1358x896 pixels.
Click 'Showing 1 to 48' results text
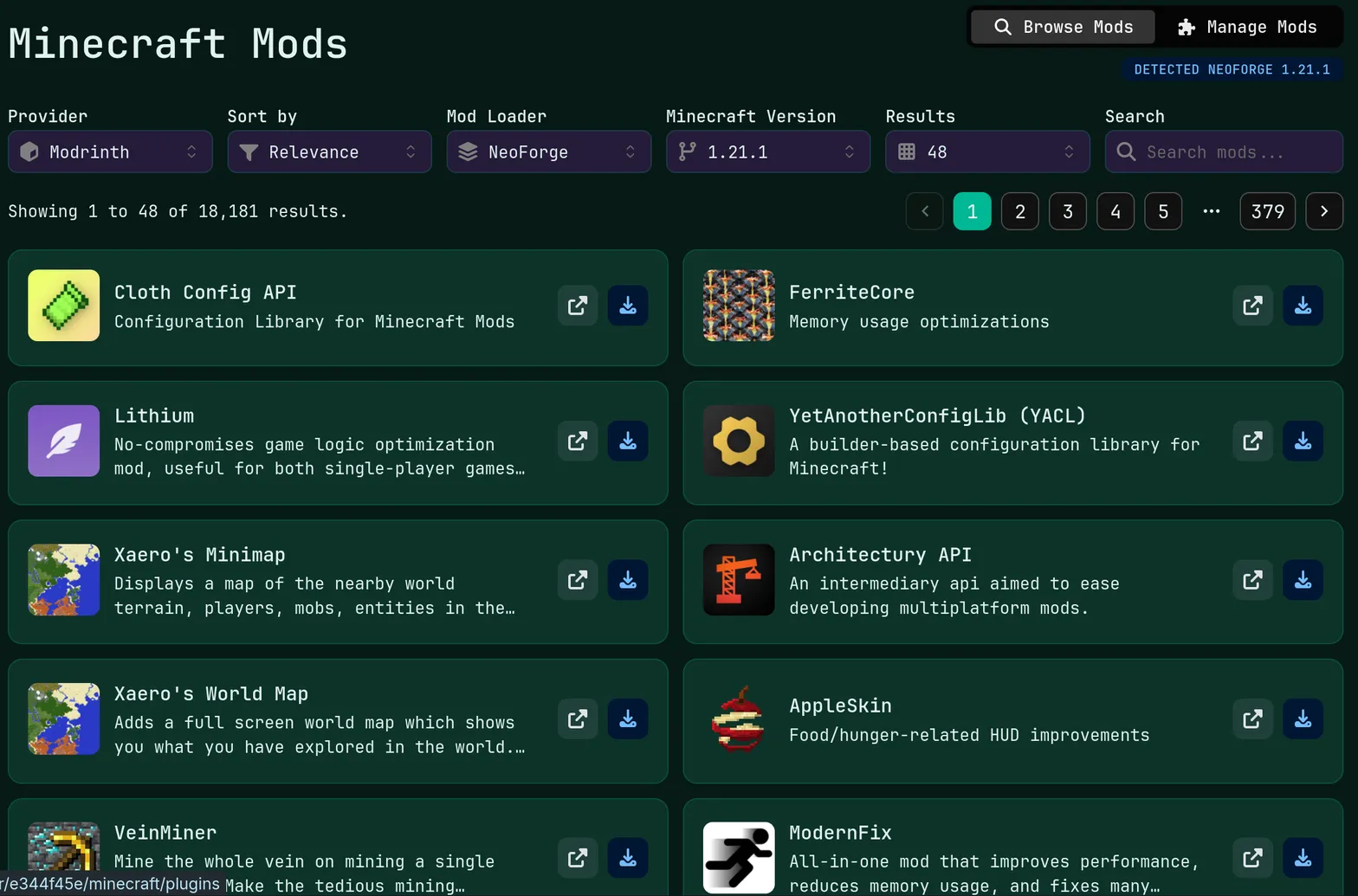tap(178, 211)
